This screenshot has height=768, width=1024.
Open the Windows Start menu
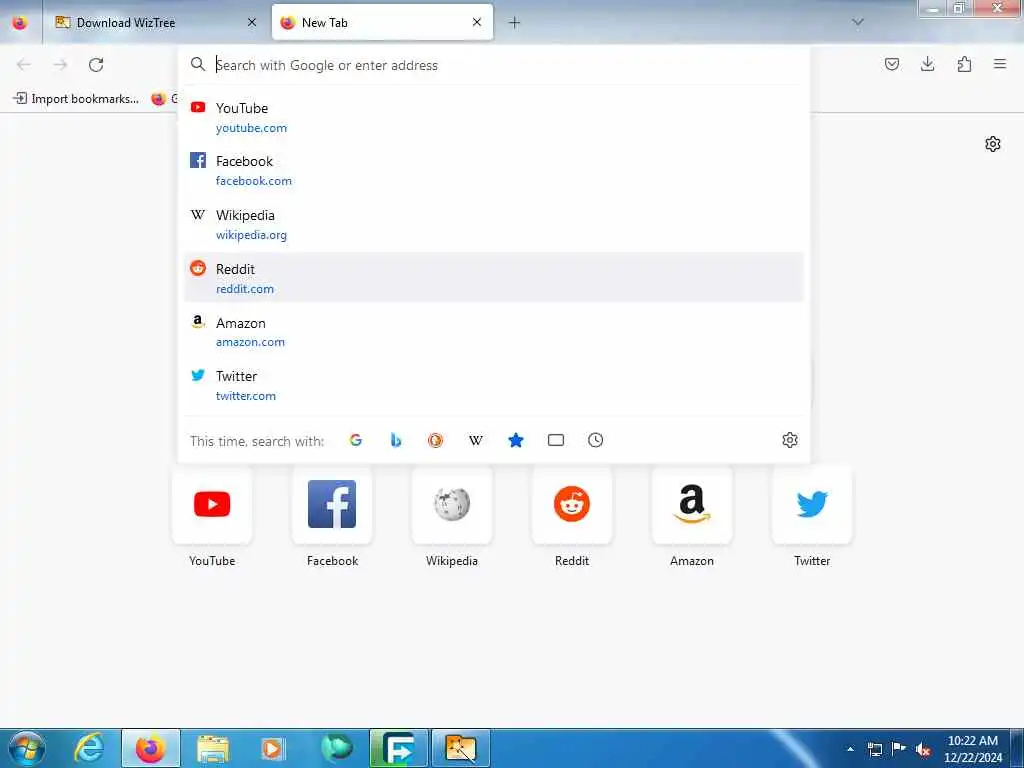[x=27, y=748]
